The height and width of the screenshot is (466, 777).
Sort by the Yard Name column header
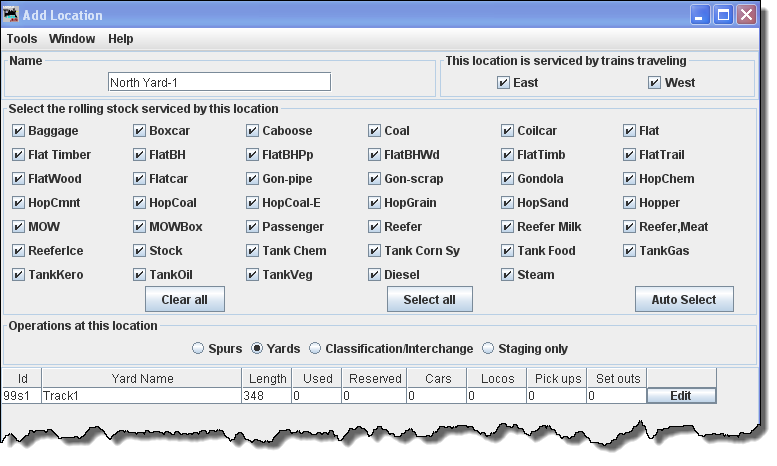point(142,378)
